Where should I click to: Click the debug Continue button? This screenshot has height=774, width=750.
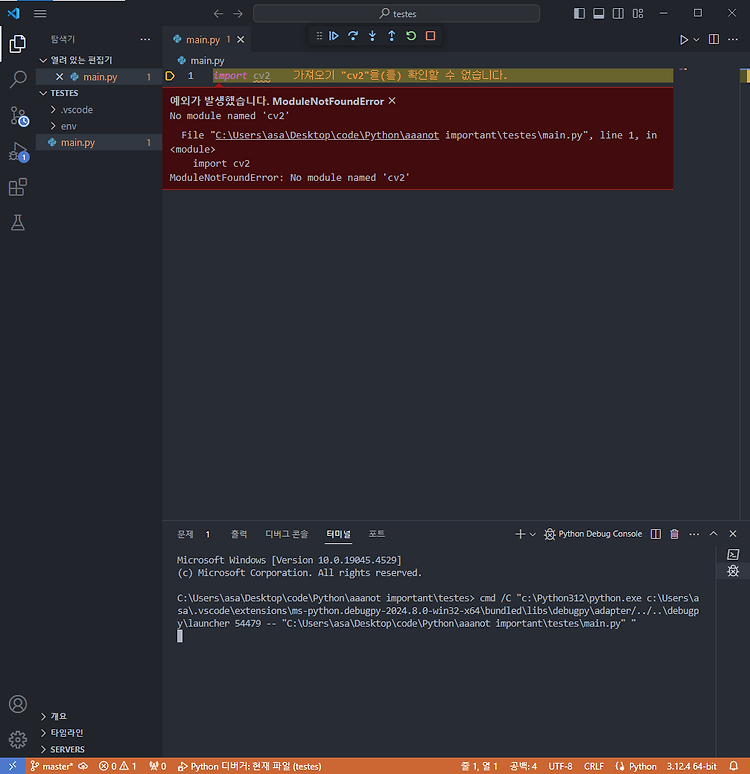point(334,36)
